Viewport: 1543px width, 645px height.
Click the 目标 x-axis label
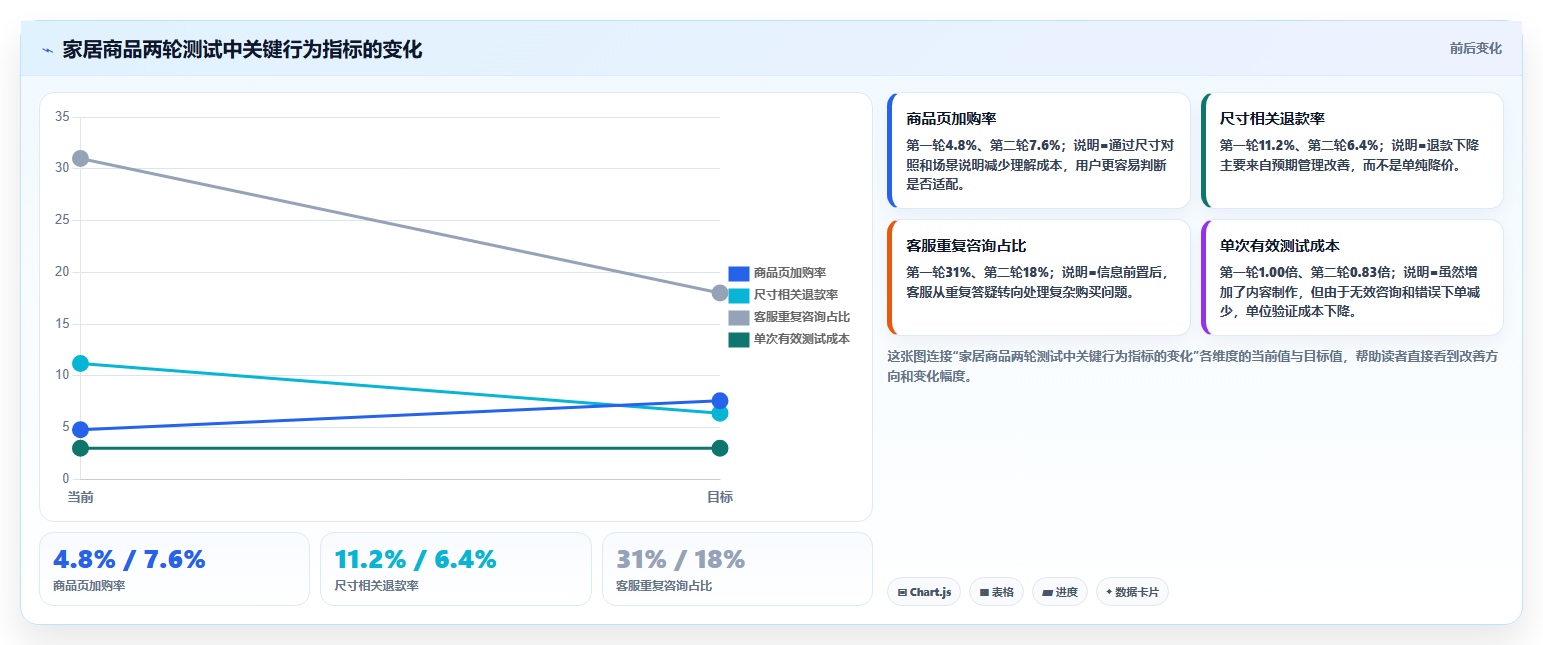pyautogui.click(x=720, y=497)
